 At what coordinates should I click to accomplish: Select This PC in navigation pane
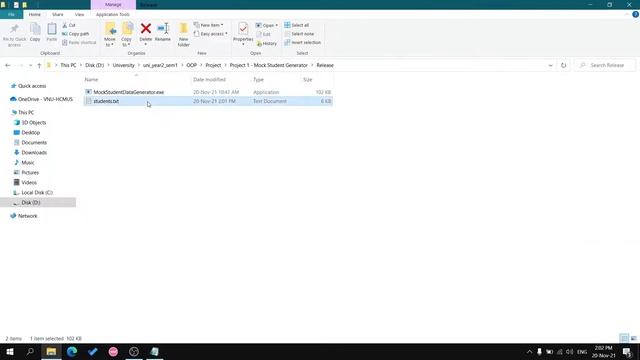click(26, 112)
